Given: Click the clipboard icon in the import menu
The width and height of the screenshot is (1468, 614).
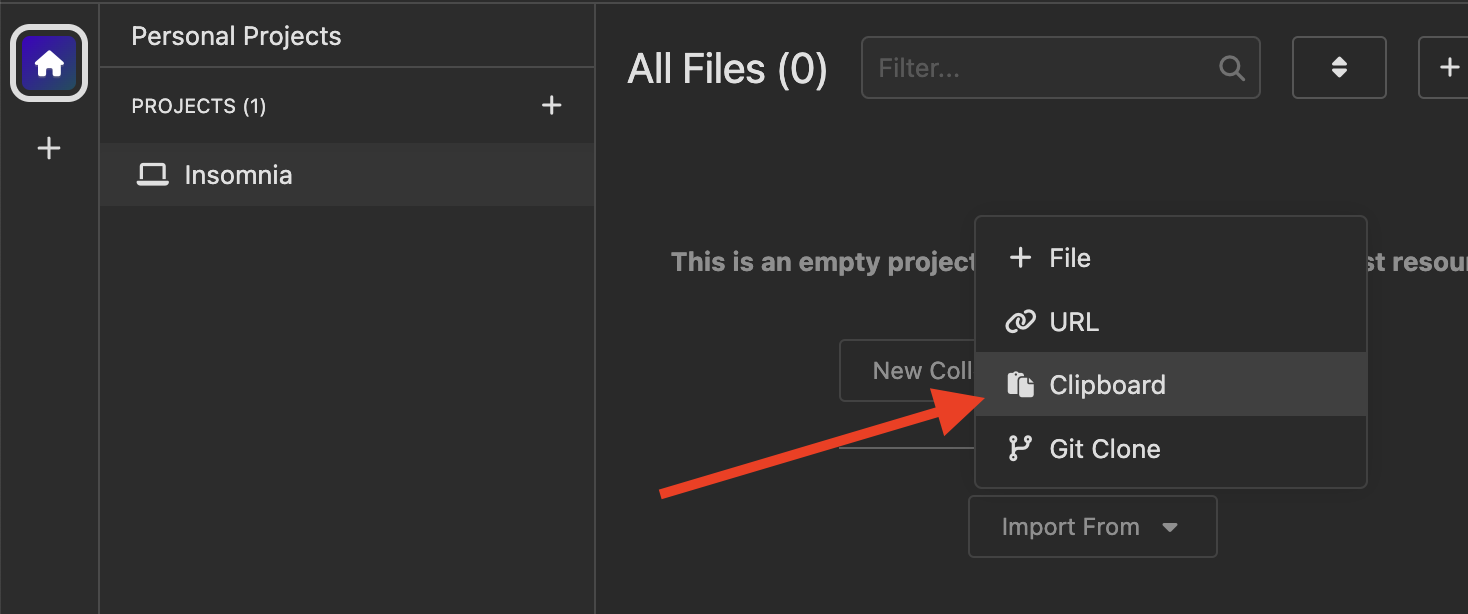Looking at the screenshot, I should tap(1020, 383).
